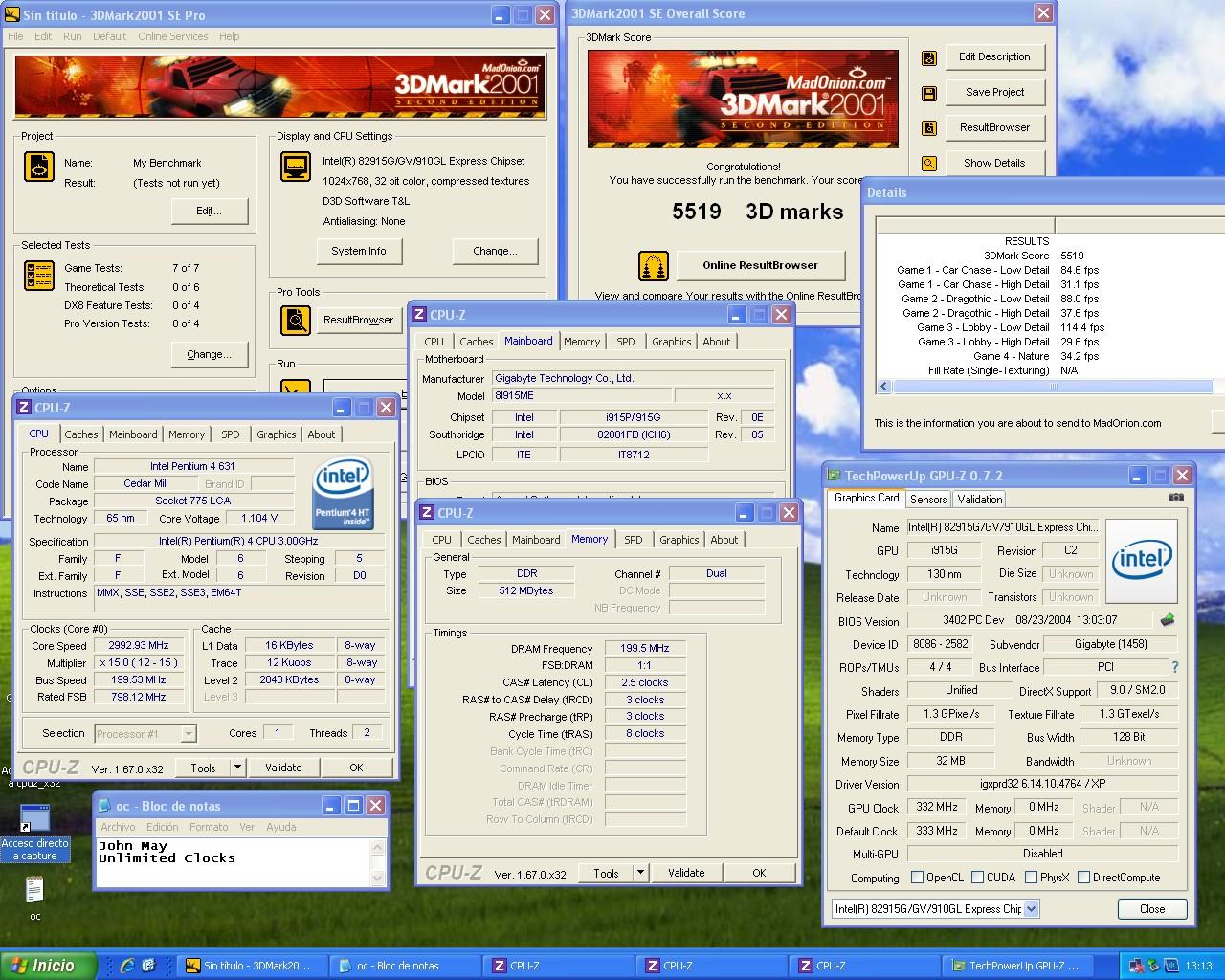Click the Driver Version field in GPU-Z
This screenshot has width=1225, height=980.
click(x=1043, y=784)
